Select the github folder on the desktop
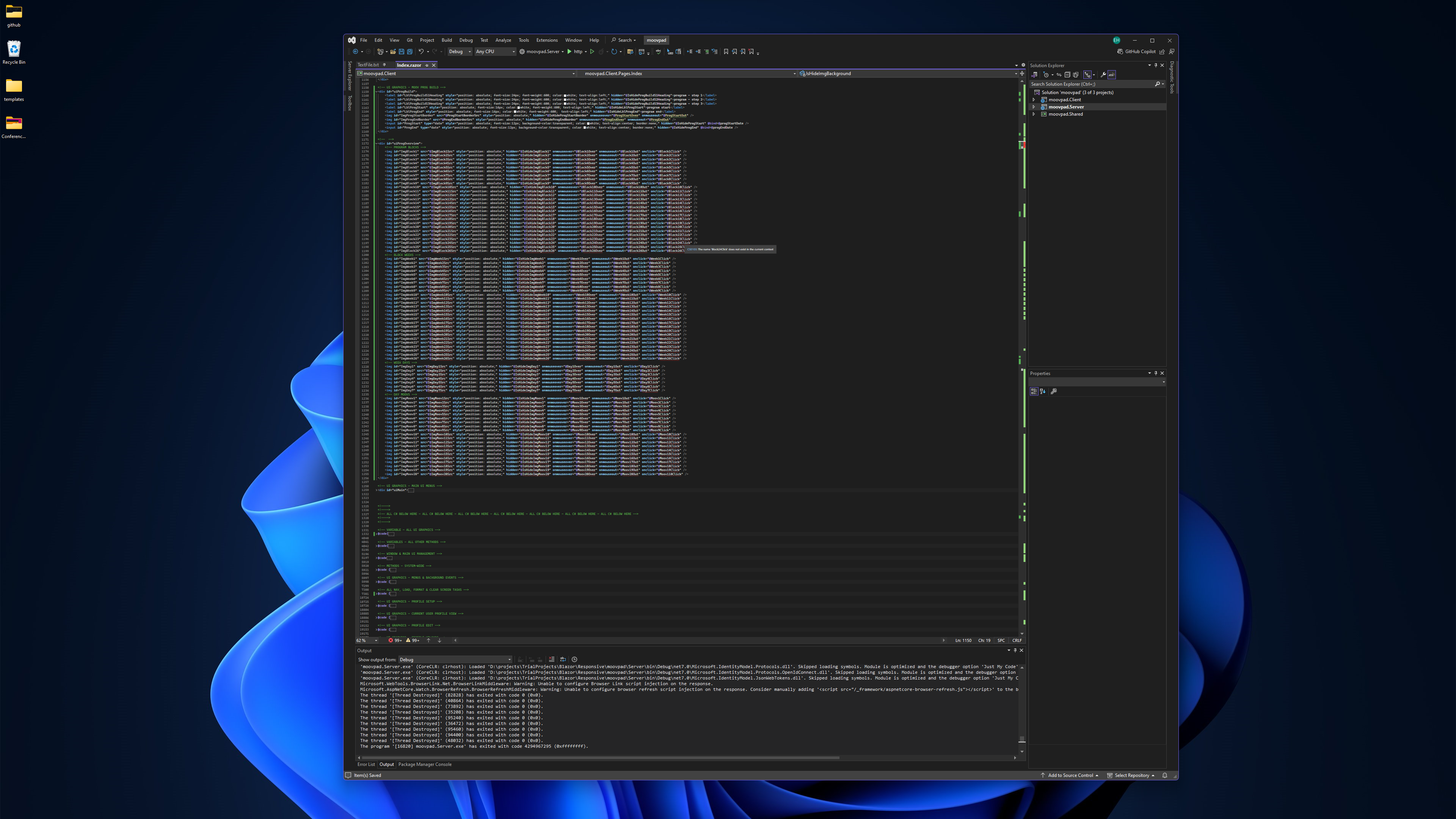Viewport: 1456px width, 819px height. 14,16
